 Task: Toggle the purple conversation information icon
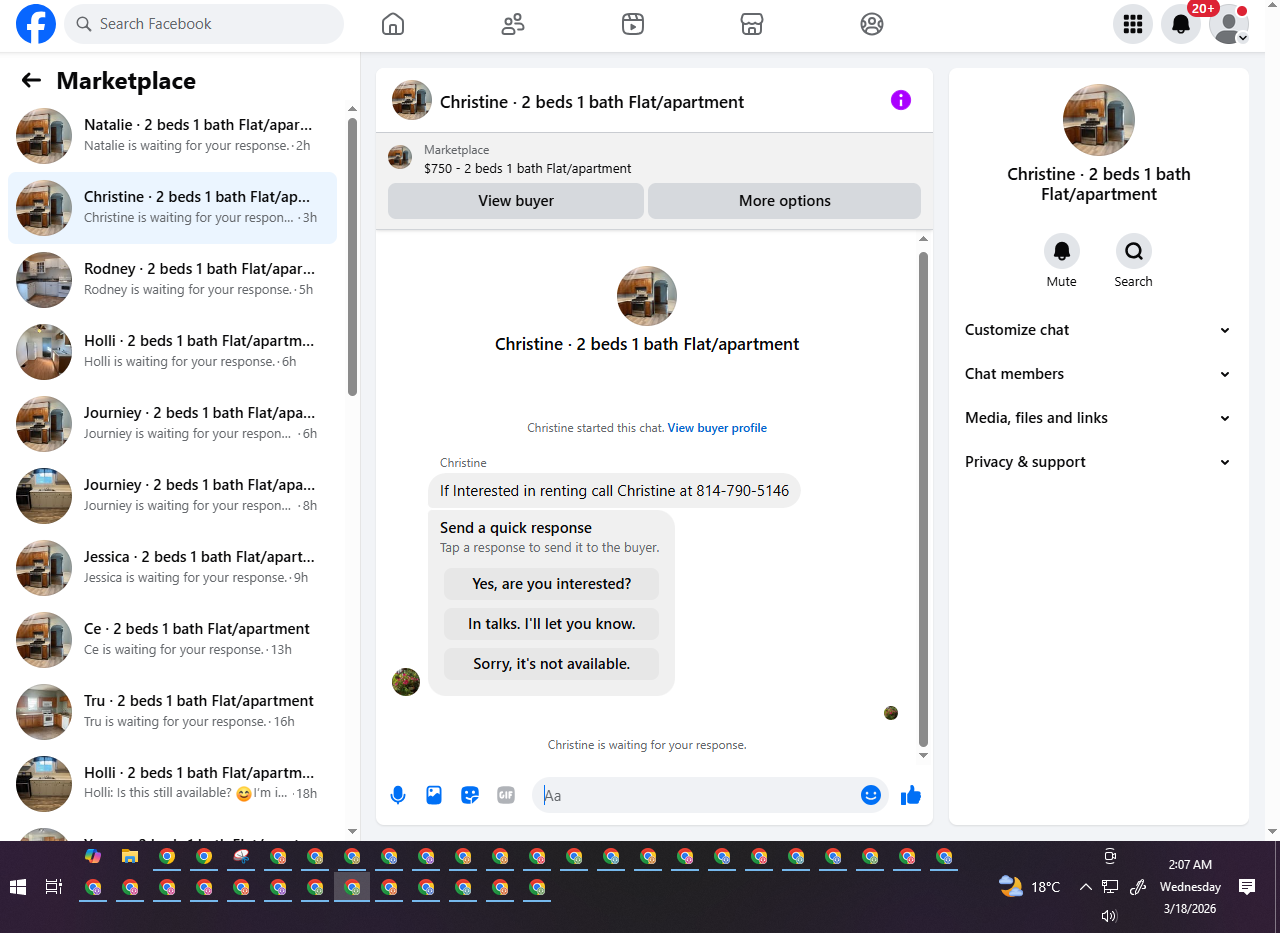coord(901,100)
